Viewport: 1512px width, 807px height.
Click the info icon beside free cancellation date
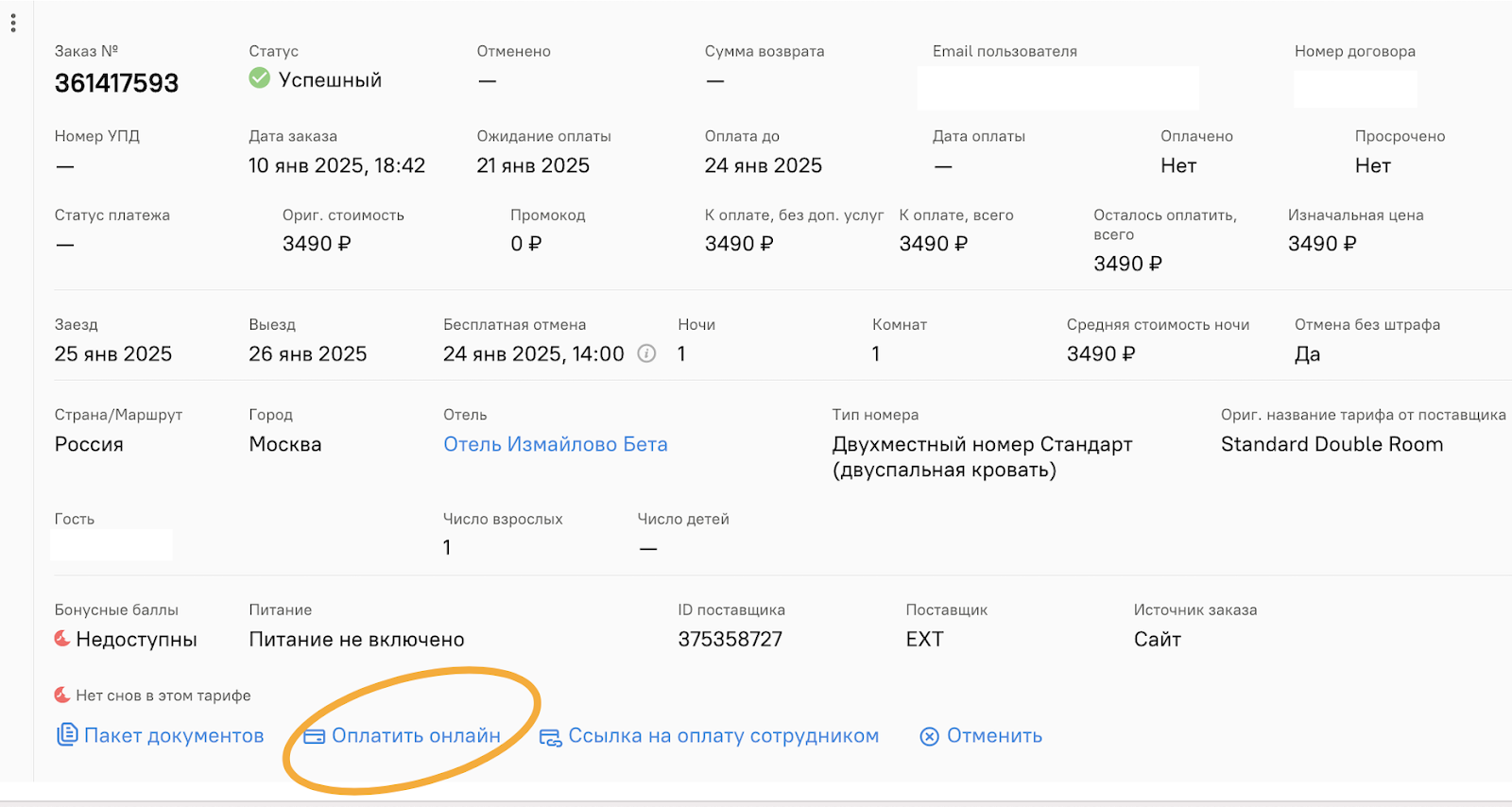point(646,353)
